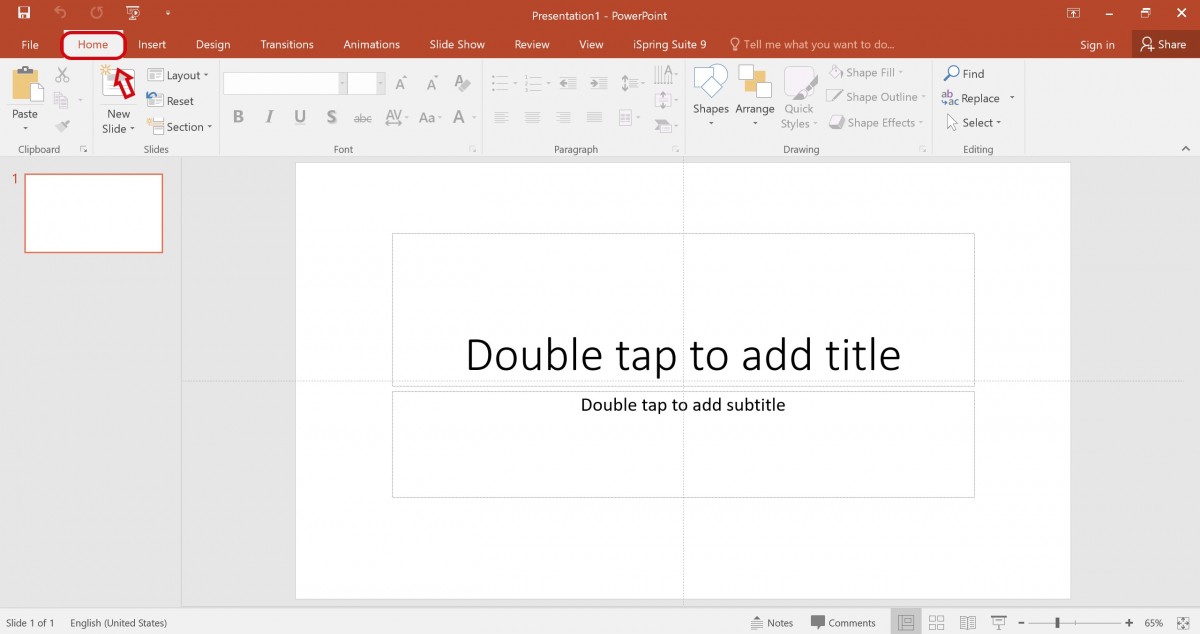Image resolution: width=1200 pixels, height=634 pixels.
Task: Click Tell me what you want to do box
Action: pyautogui.click(x=812, y=45)
